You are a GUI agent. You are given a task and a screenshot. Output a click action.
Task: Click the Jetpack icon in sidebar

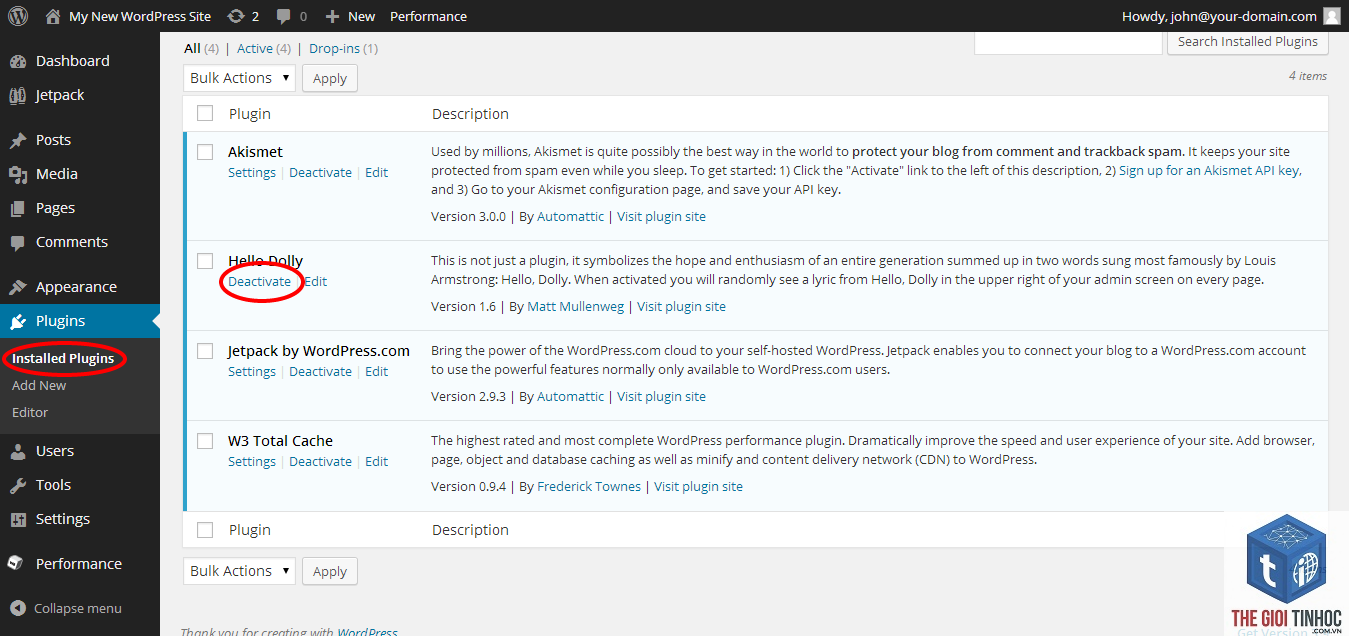tap(18, 95)
